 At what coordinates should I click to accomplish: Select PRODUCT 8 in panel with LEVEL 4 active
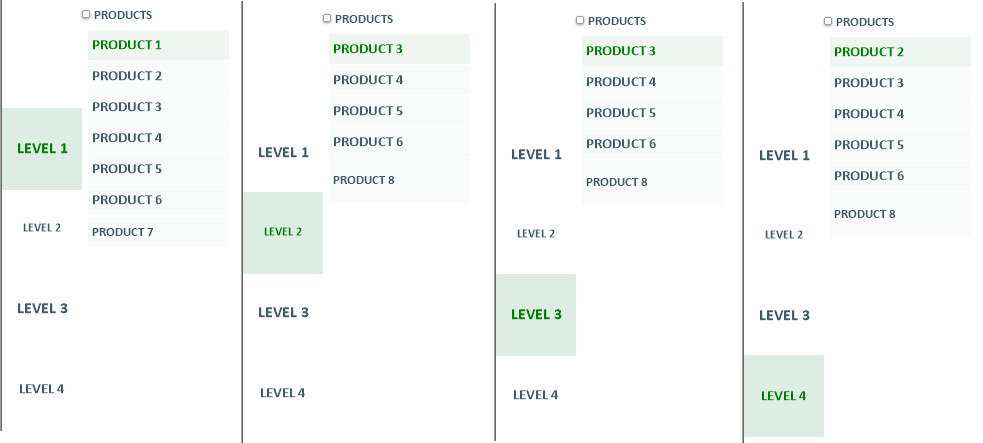click(900, 214)
